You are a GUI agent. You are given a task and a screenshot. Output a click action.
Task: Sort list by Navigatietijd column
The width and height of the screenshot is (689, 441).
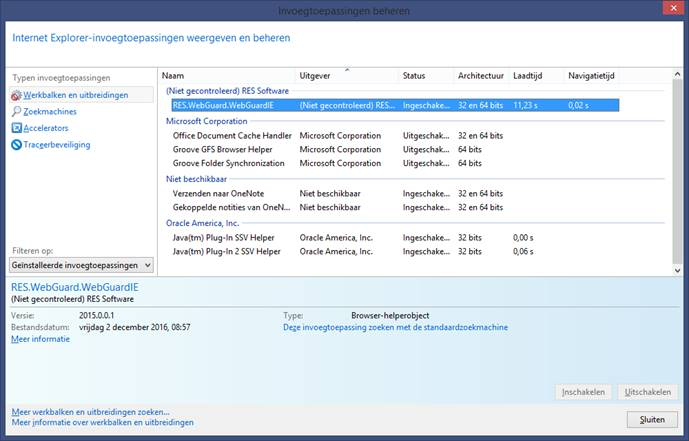pyautogui.click(x=591, y=76)
